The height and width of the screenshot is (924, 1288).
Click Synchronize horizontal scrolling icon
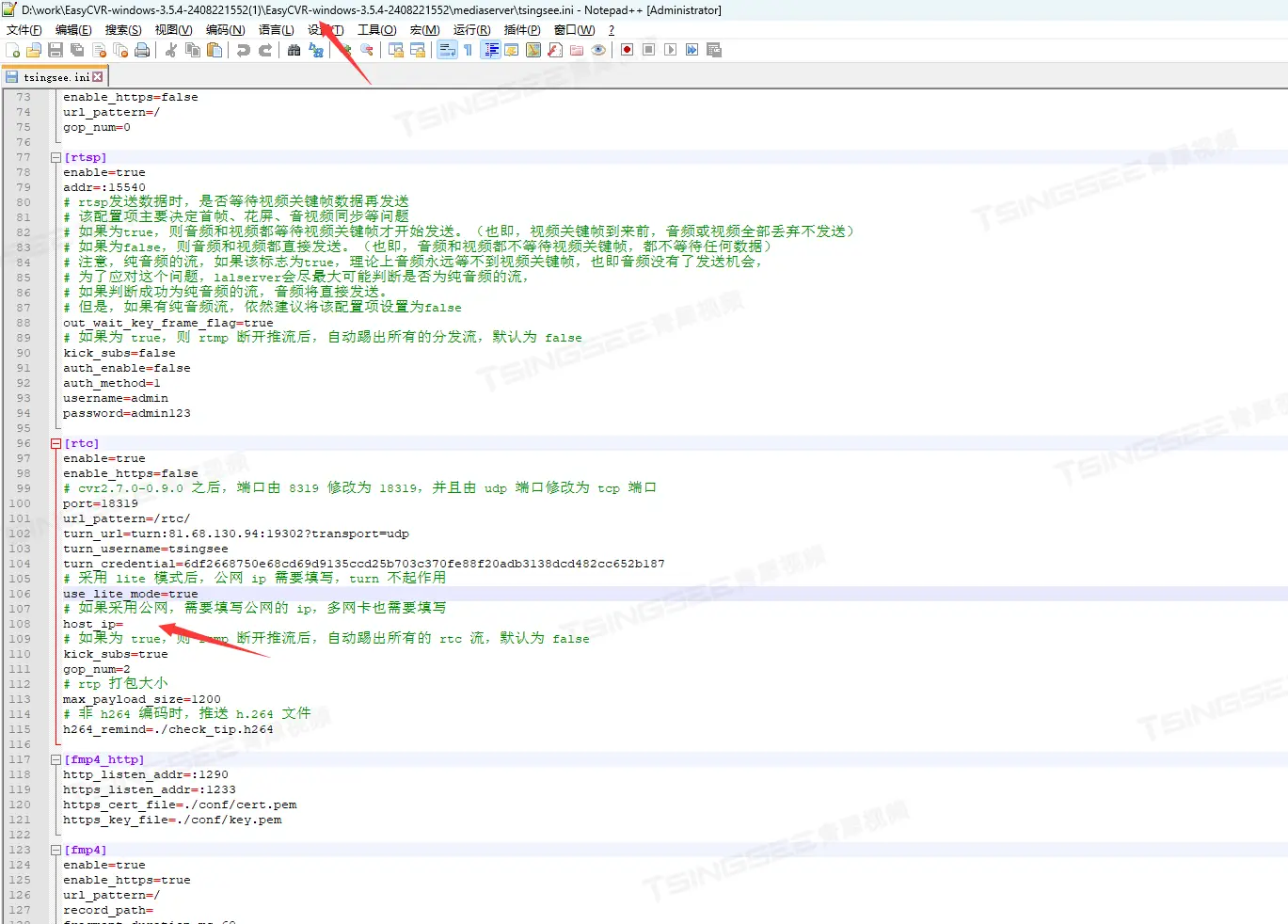418,50
